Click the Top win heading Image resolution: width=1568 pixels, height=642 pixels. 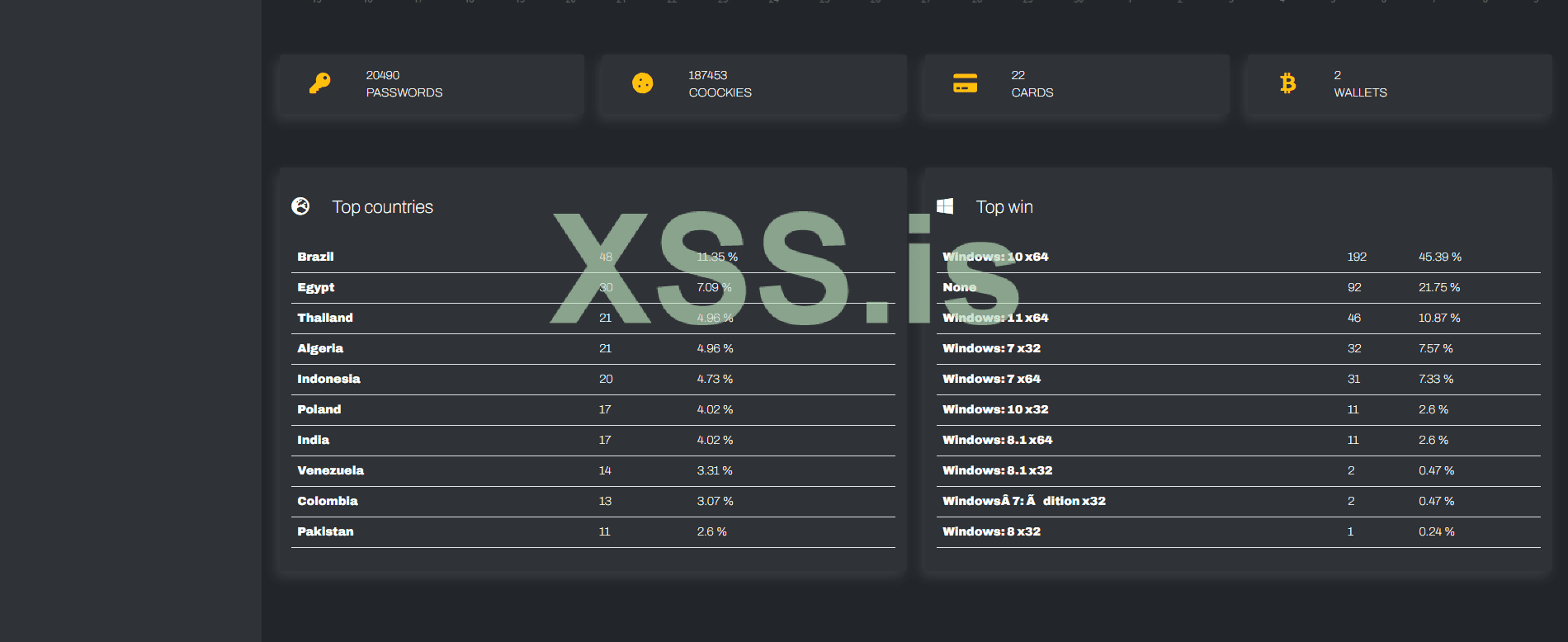point(1004,207)
